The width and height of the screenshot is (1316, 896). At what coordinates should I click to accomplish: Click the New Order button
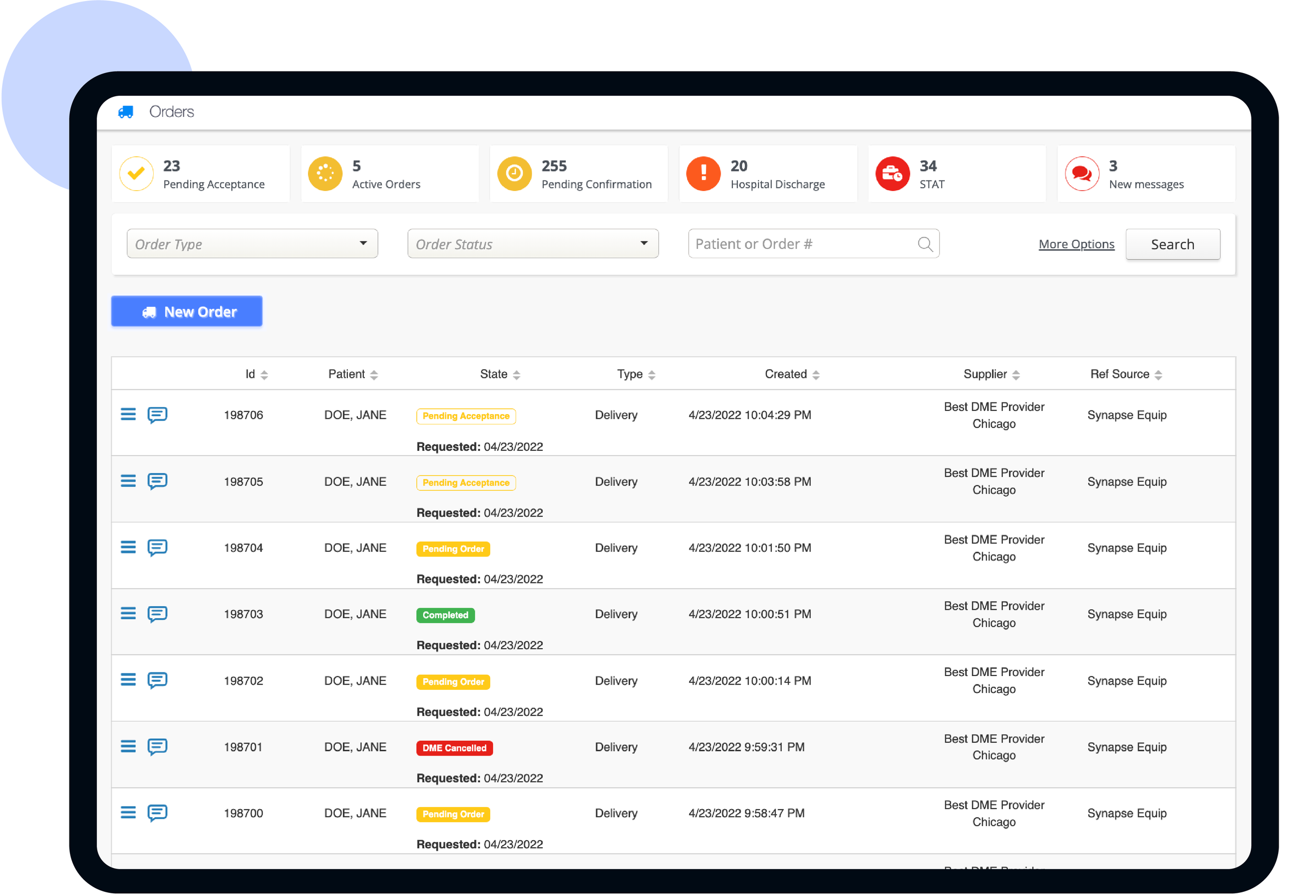[x=187, y=311]
